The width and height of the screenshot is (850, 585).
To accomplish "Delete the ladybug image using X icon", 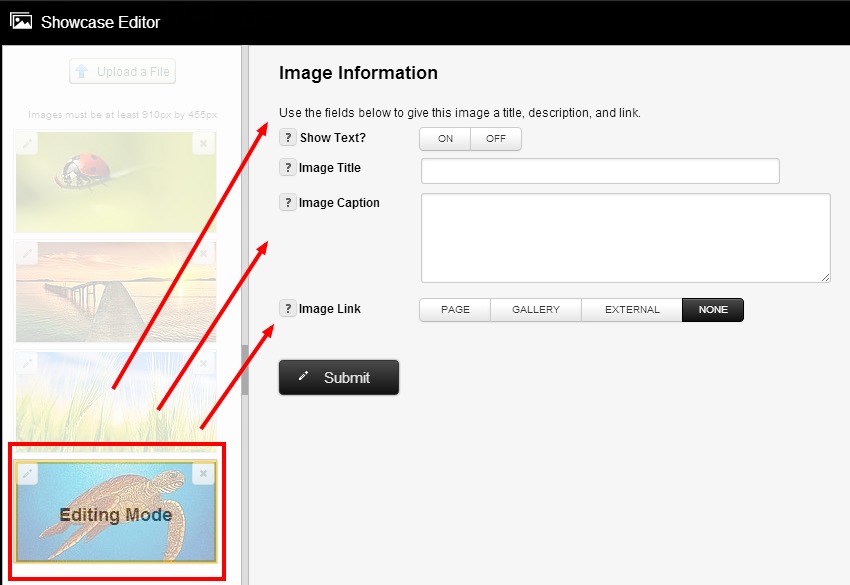I will pyautogui.click(x=203, y=144).
